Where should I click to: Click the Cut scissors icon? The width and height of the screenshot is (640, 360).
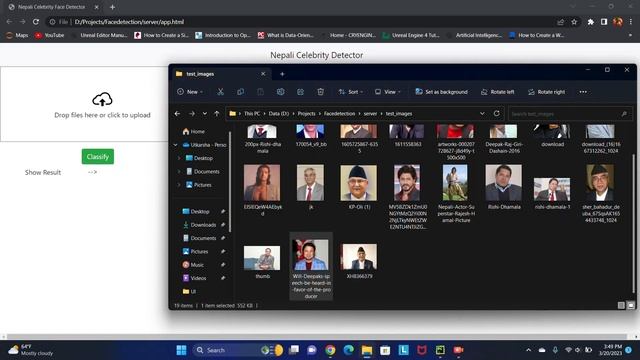[220, 92]
